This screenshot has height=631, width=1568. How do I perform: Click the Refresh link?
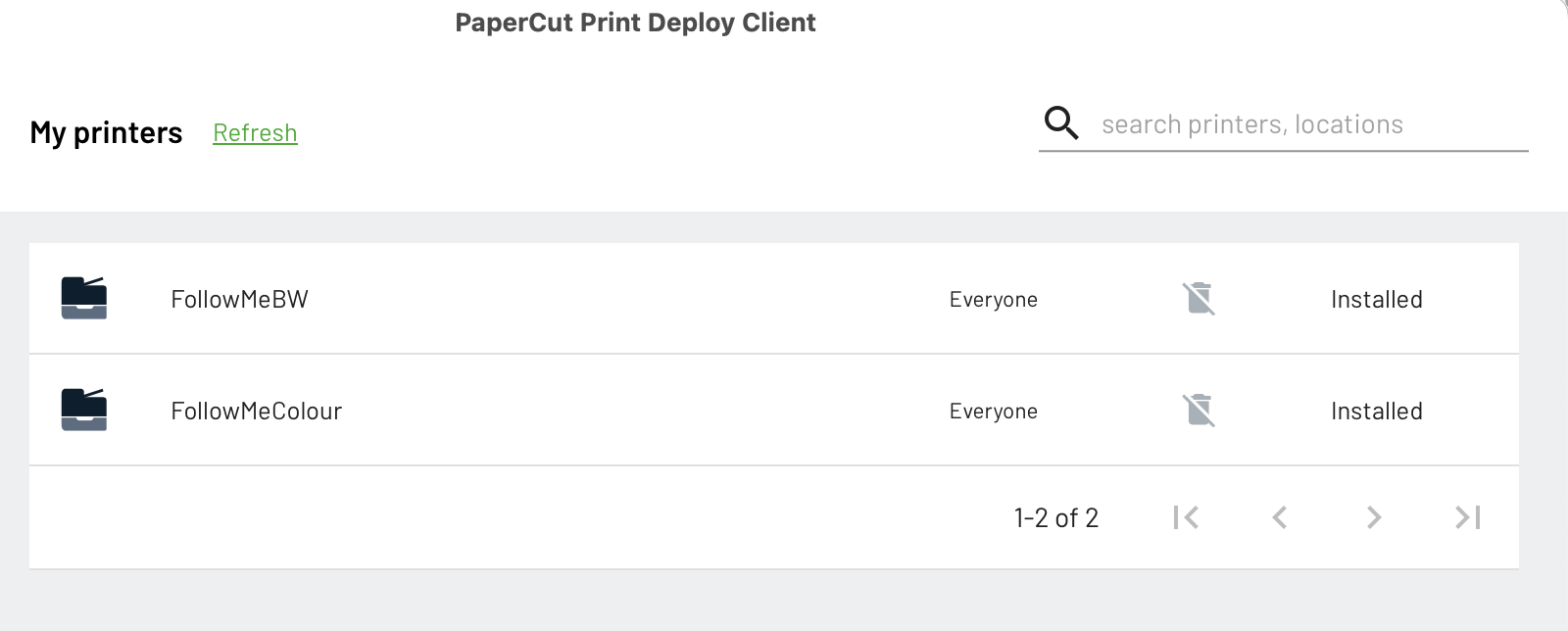[x=255, y=132]
